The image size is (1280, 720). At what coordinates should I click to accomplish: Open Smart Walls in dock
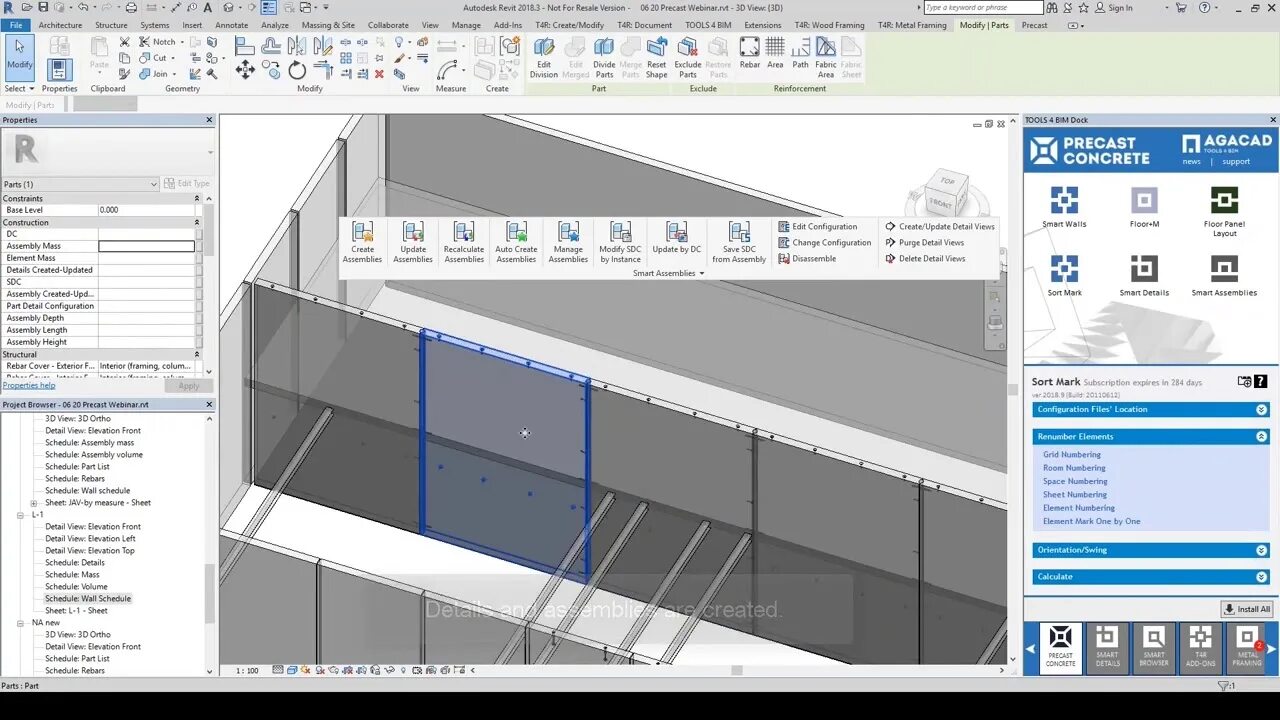pos(1064,207)
